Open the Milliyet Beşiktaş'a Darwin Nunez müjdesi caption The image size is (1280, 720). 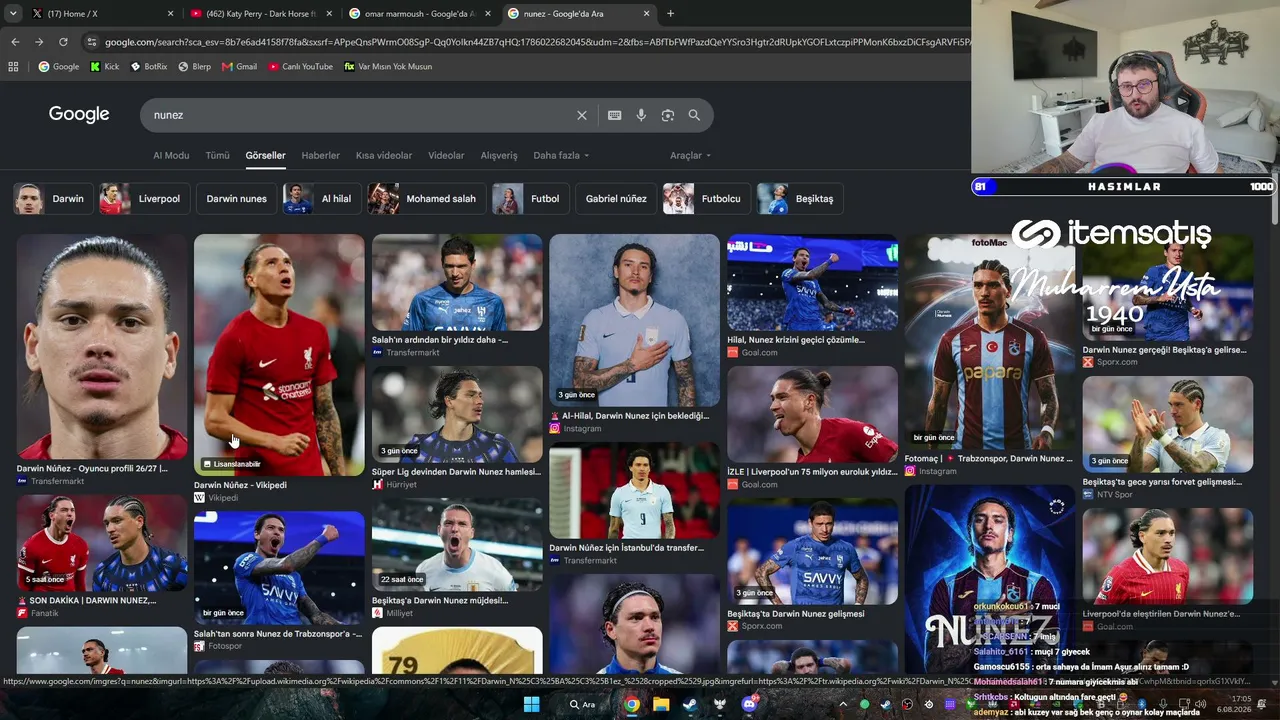tap(440, 601)
